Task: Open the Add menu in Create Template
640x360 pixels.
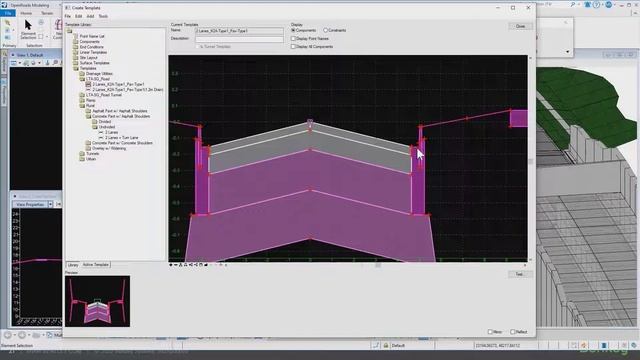Action: (90, 16)
